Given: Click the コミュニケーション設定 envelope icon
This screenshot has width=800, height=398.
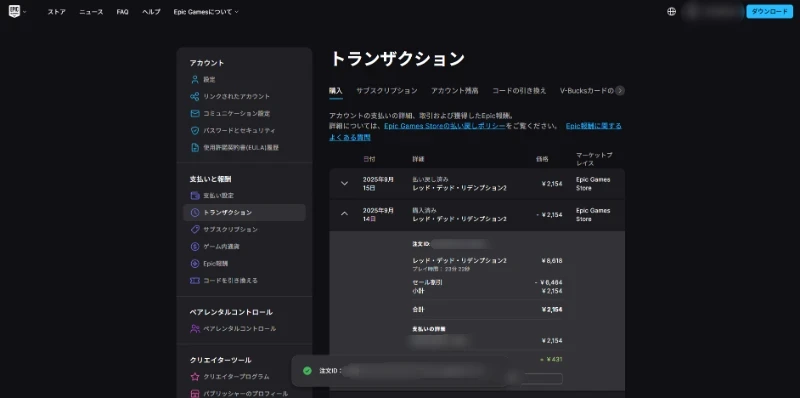Looking at the screenshot, I should 194,113.
